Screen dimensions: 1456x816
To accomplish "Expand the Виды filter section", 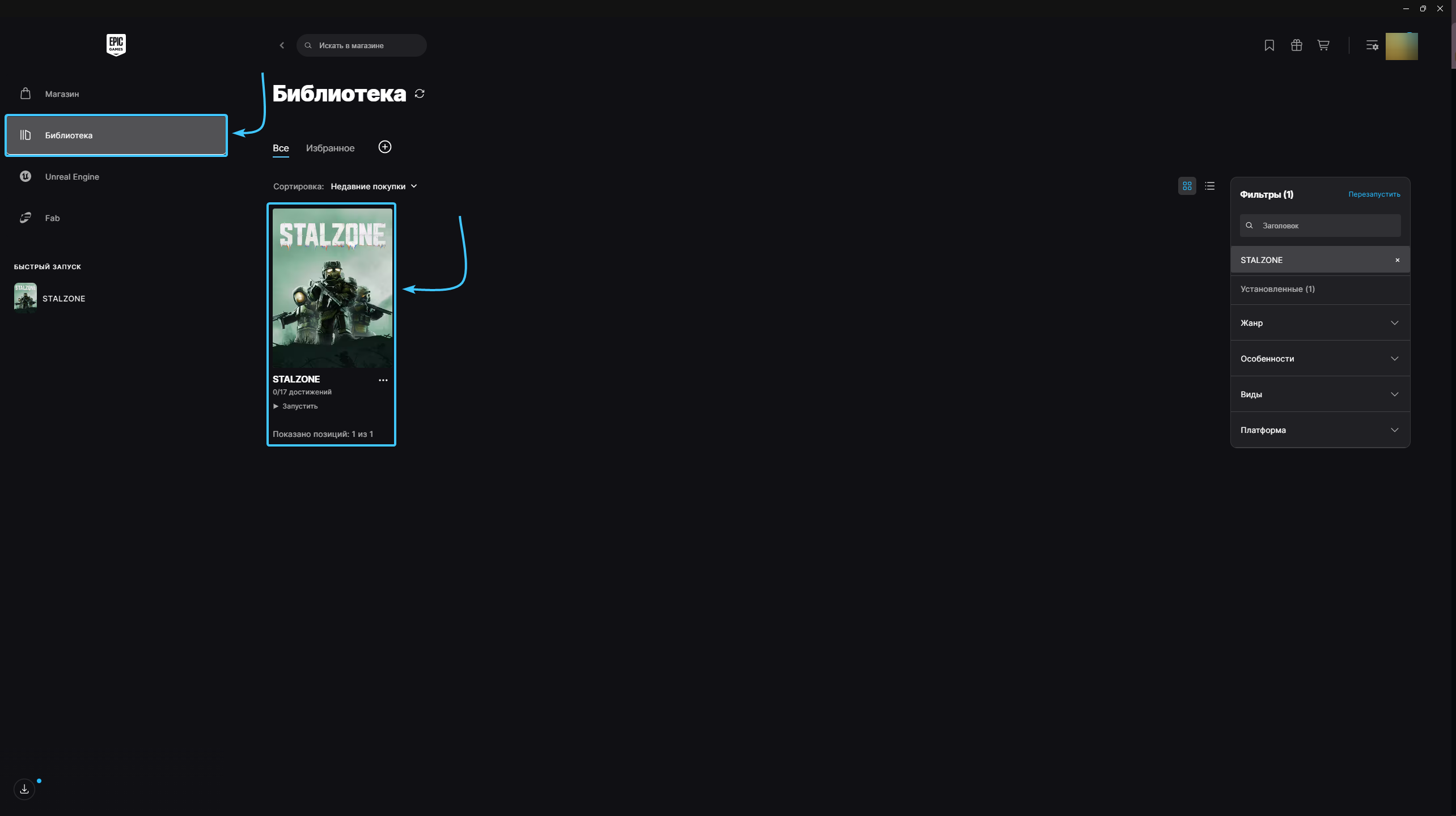I will point(1320,394).
